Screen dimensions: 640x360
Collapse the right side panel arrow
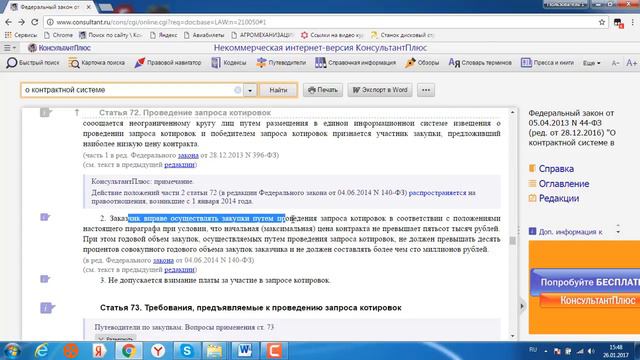(522, 306)
